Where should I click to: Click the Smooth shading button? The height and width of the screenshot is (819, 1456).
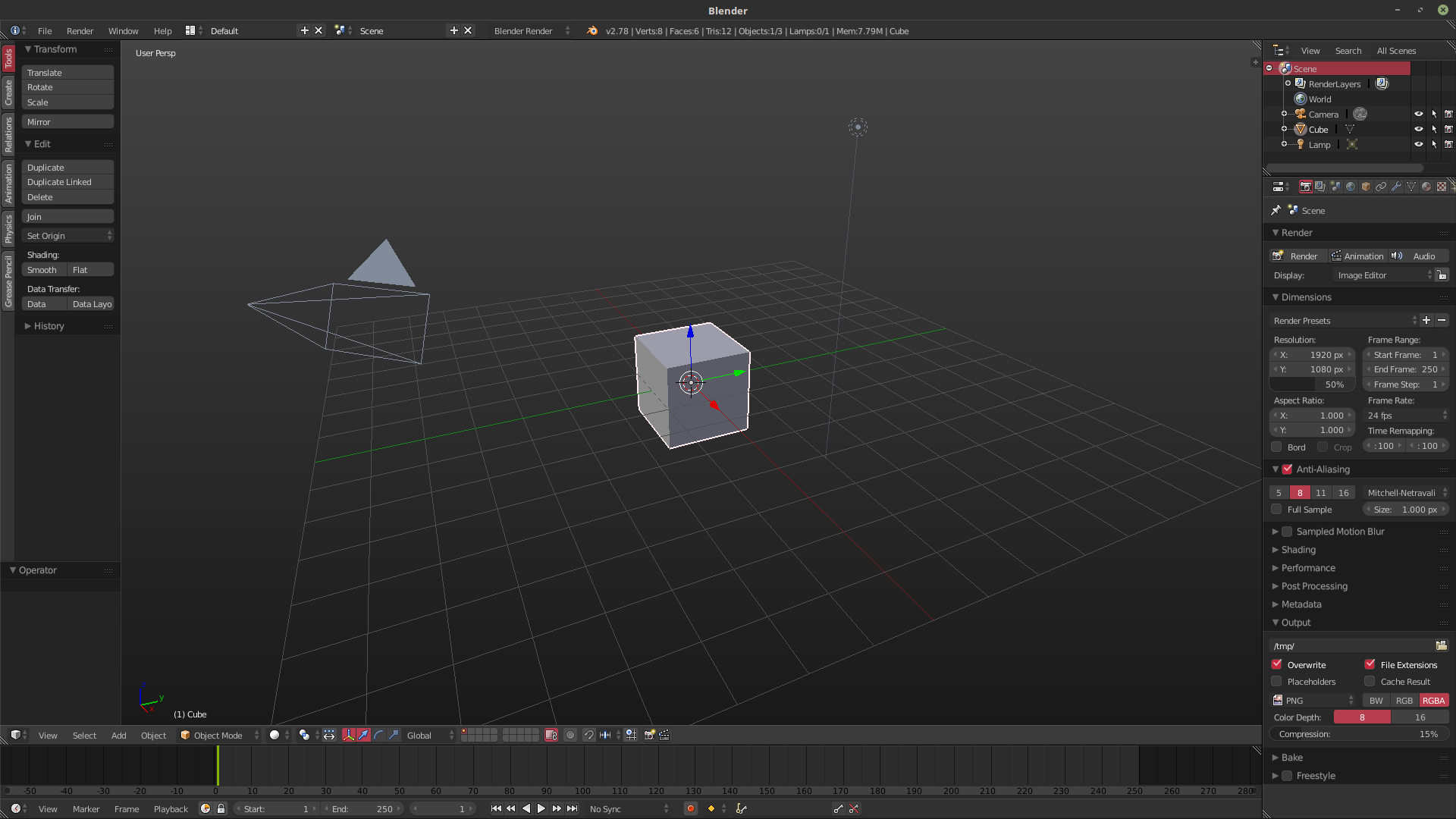[x=44, y=269]
